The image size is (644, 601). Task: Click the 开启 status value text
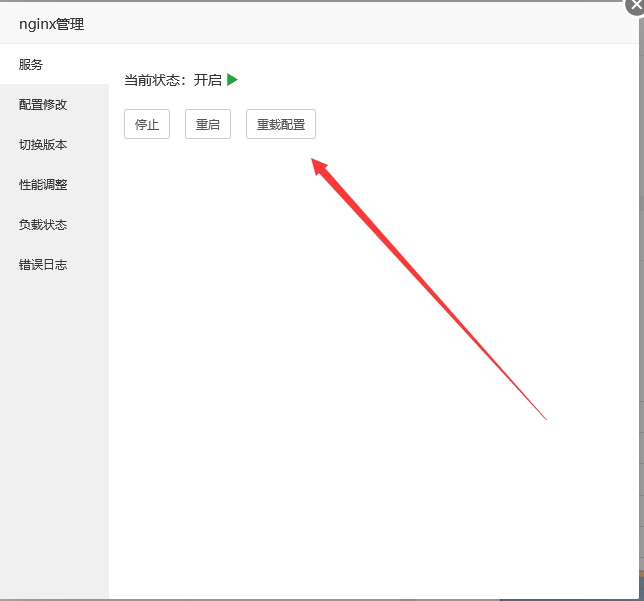click(208, 80)
